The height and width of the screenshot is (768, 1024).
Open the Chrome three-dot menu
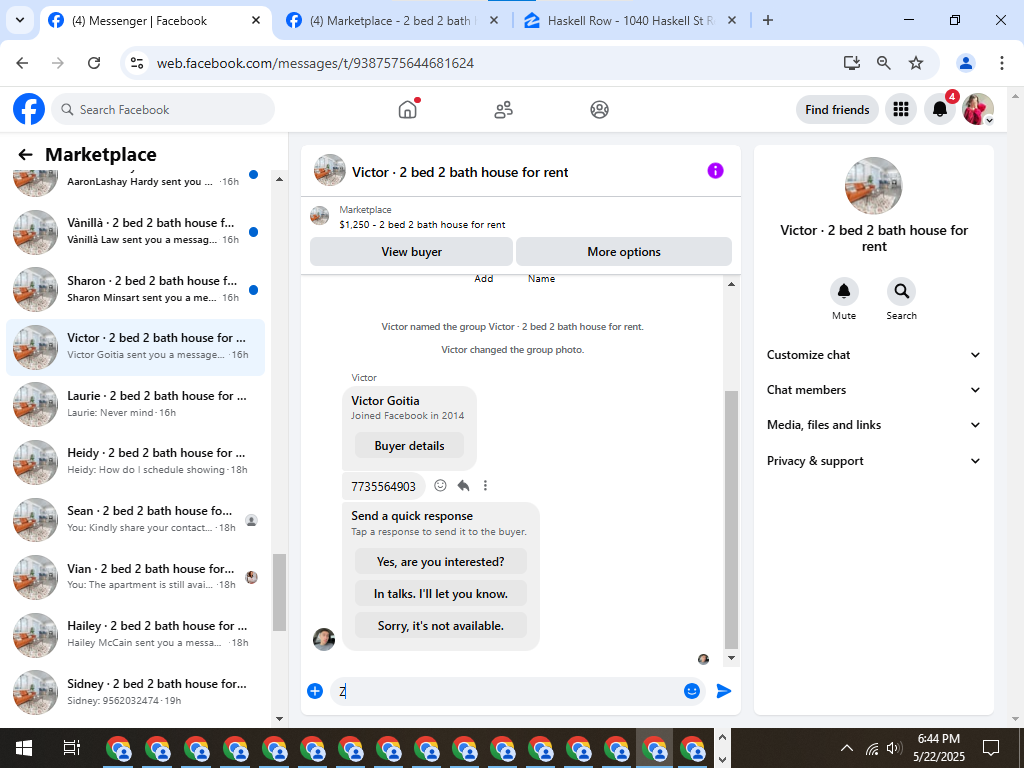point(1001,63)
